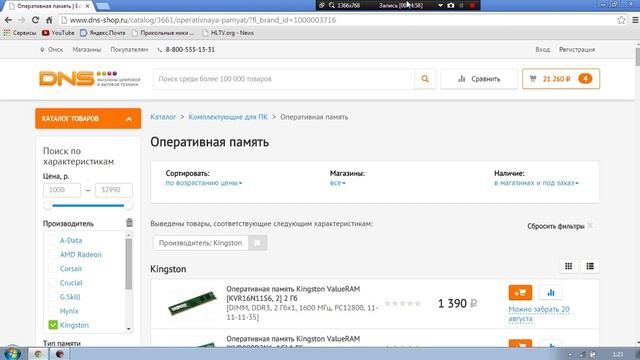
Task: Open the Chrome menu button
Action: coord(635,20)
